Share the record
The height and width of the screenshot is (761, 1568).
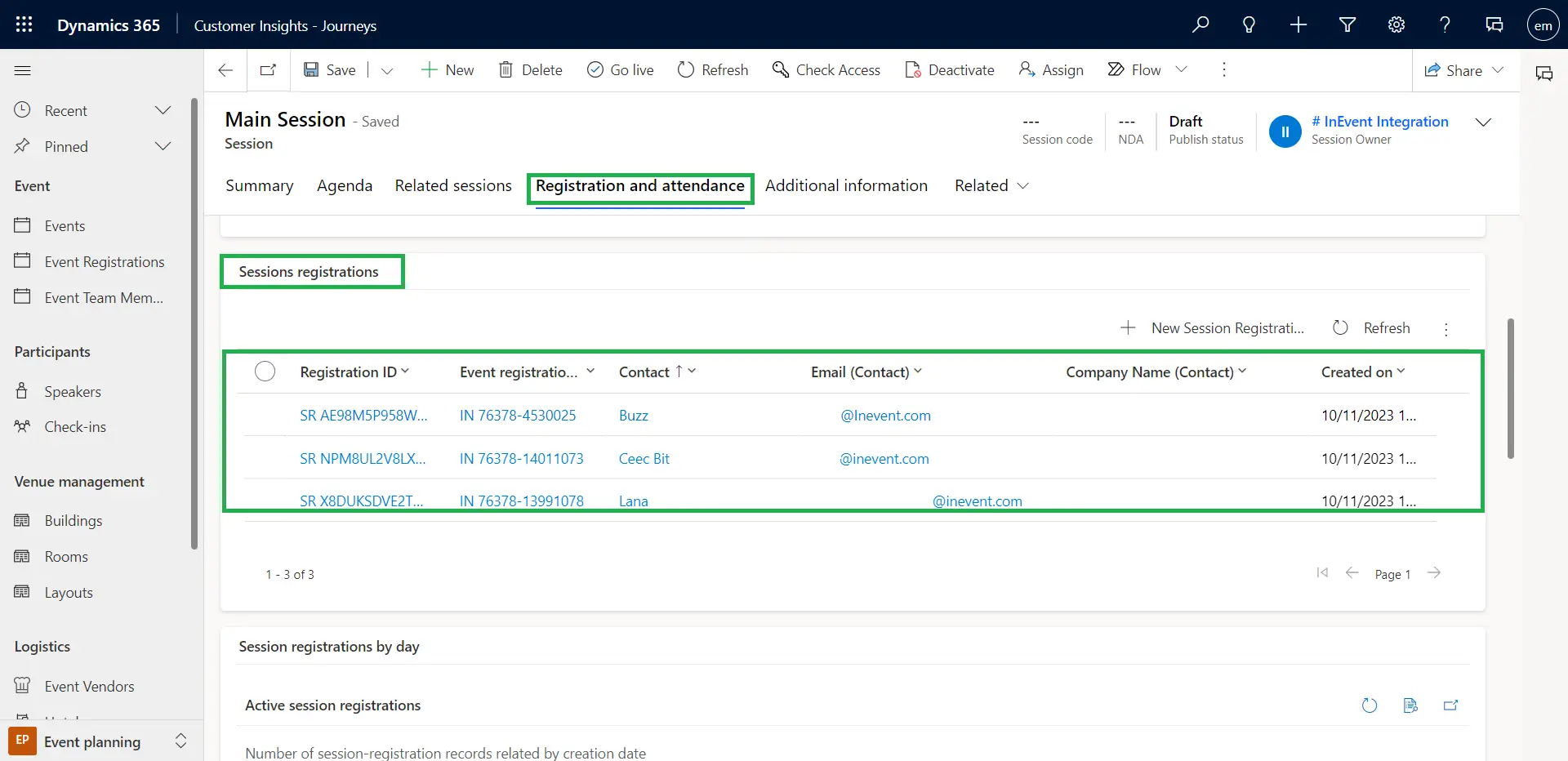click(x=1454, y=70)
